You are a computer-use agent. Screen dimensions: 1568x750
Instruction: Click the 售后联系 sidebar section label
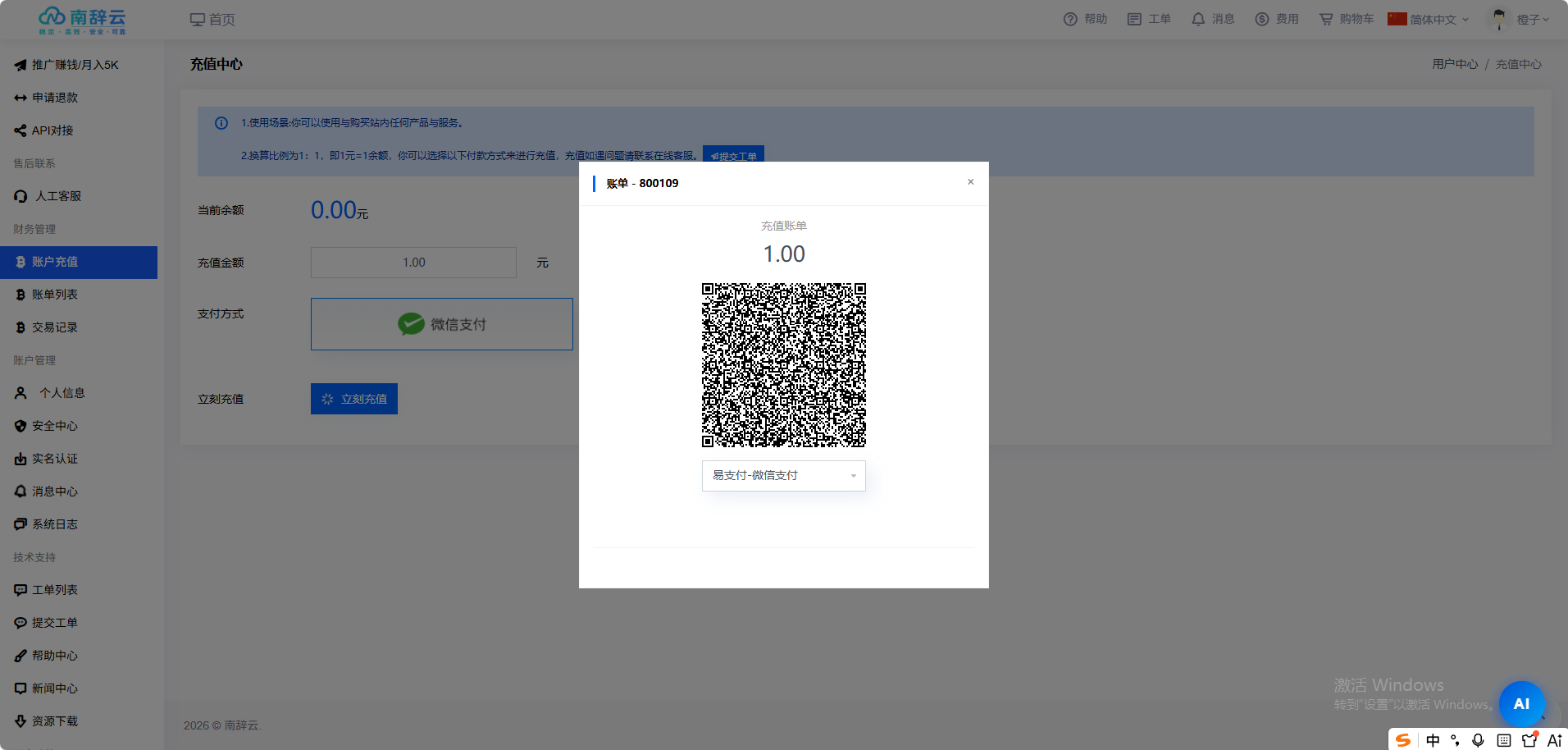click(x=34, y=163)
